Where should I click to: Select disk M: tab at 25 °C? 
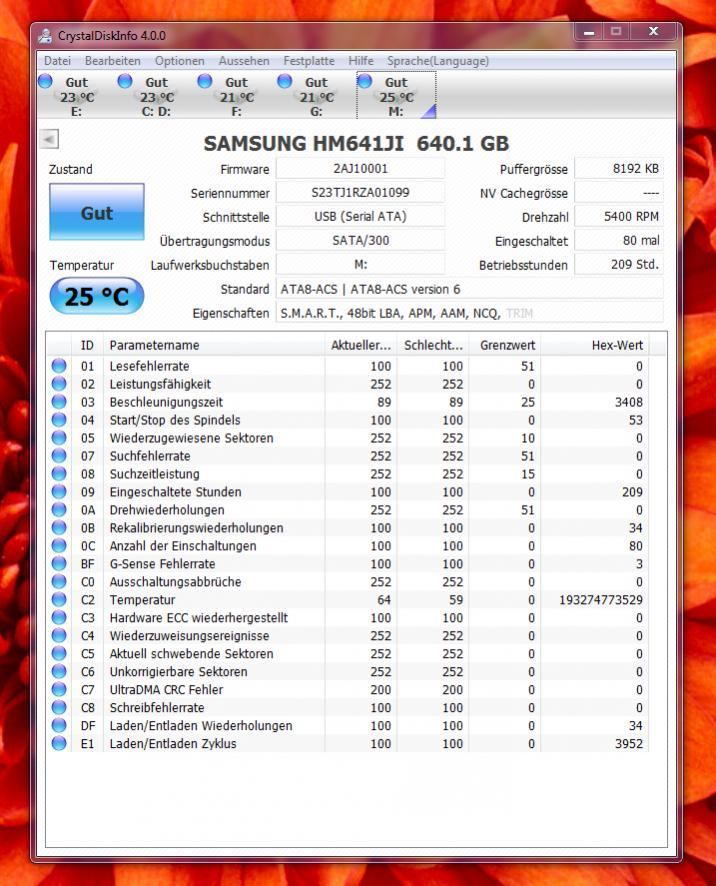click(396, 96)
